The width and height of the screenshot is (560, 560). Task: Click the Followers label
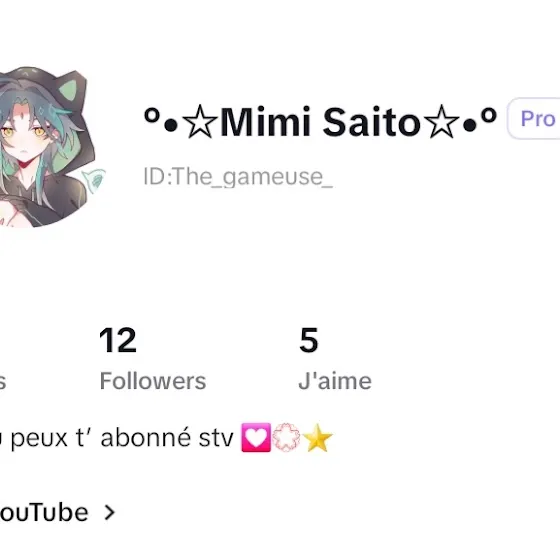[x=153, y=381]
